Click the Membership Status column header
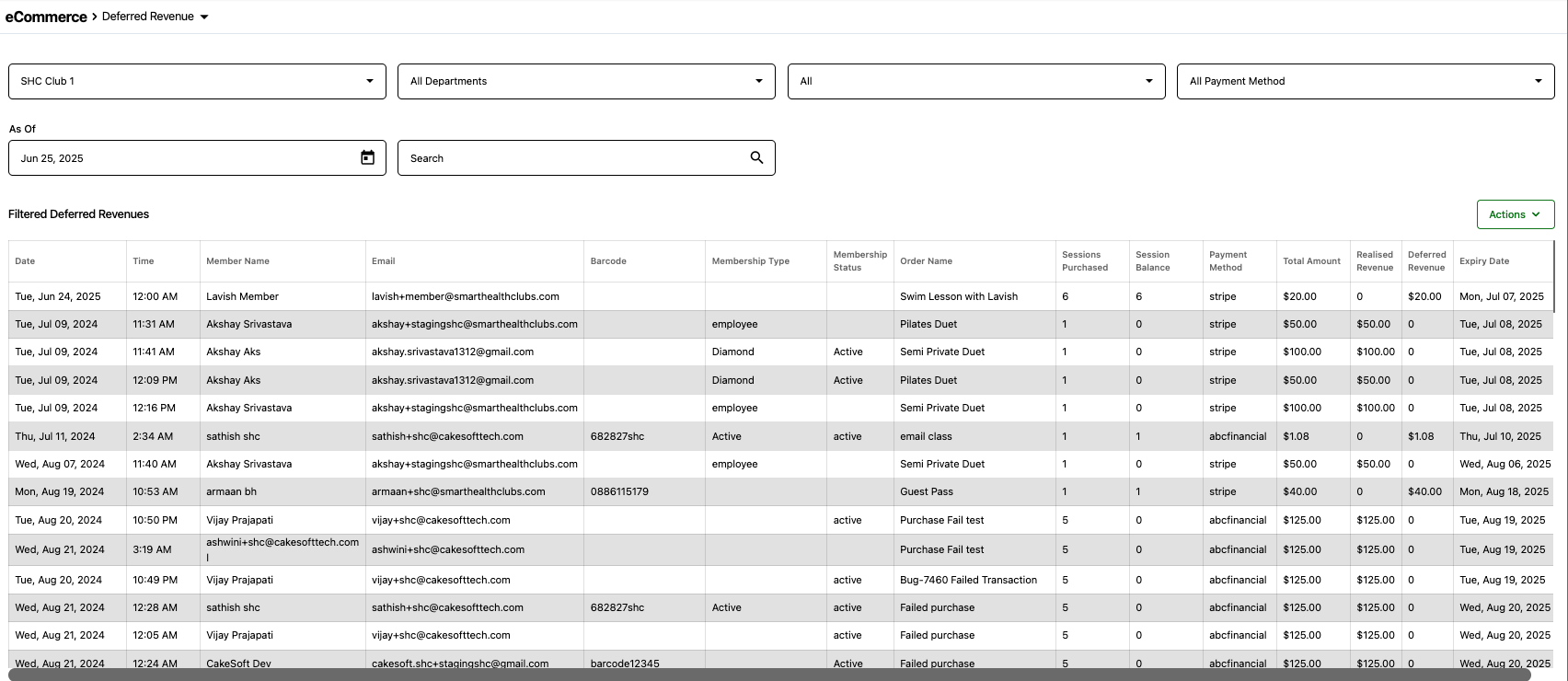 coord(860,261)
